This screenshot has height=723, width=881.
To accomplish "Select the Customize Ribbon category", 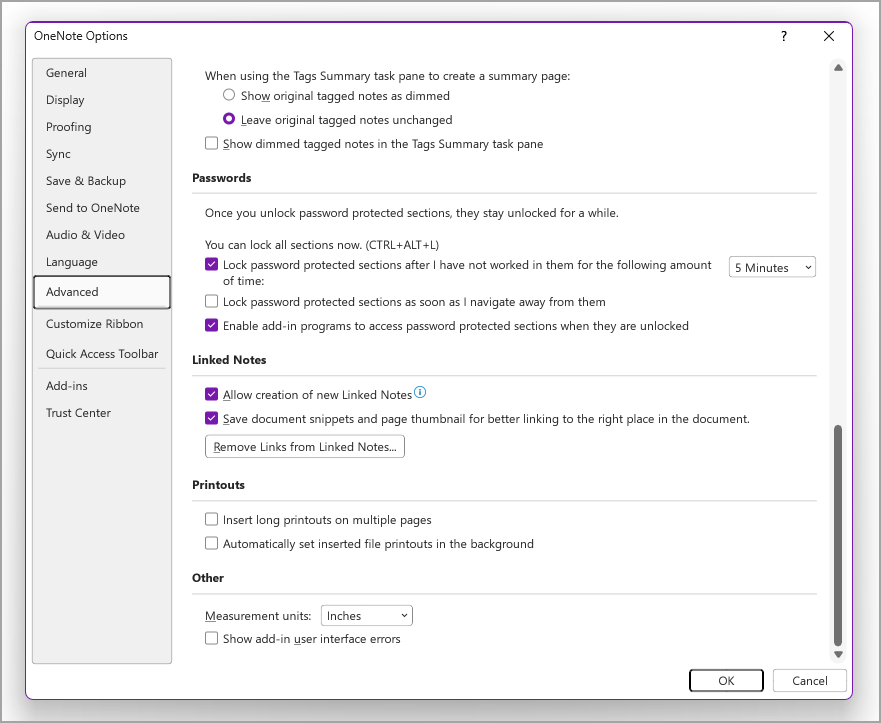I will tap(94, 323).
